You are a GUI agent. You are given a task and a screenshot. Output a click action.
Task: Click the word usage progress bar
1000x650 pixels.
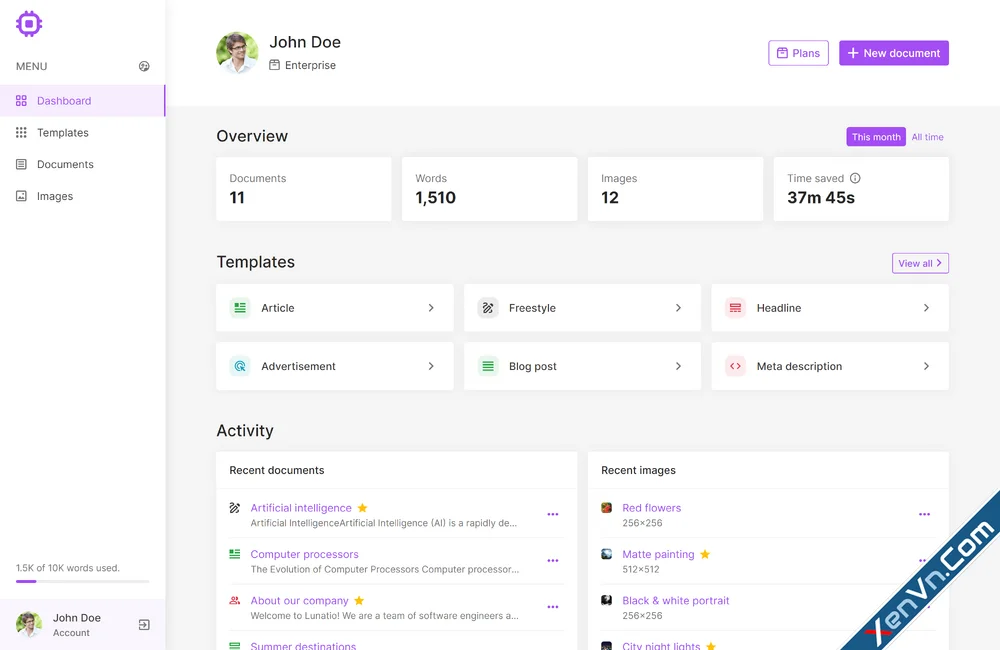(x=82, y=583)
